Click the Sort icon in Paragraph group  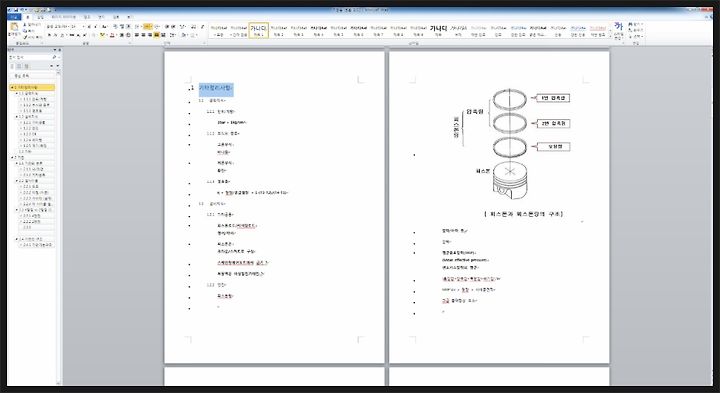[193, 27]
